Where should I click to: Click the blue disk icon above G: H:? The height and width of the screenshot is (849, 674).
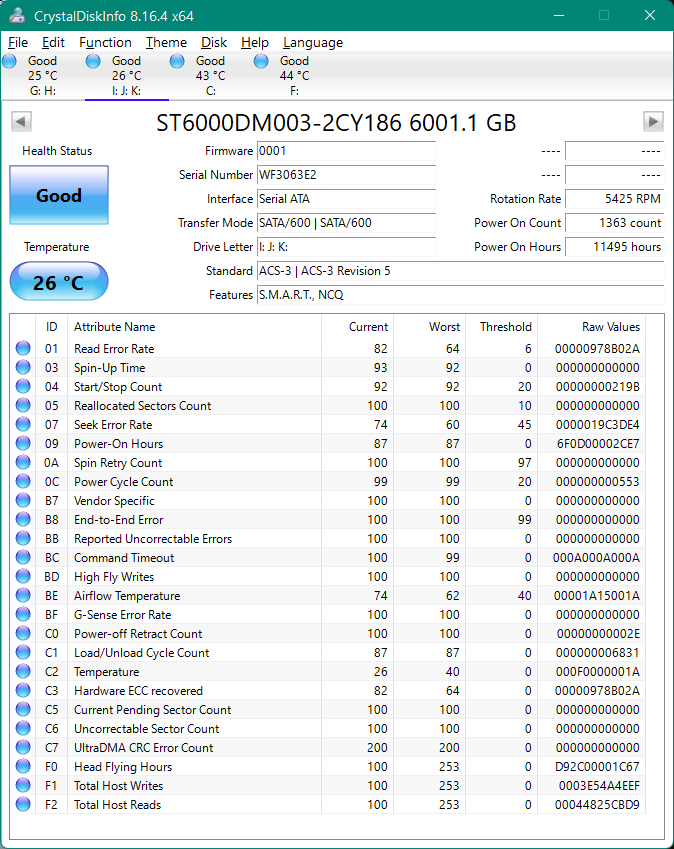point(9,61)
